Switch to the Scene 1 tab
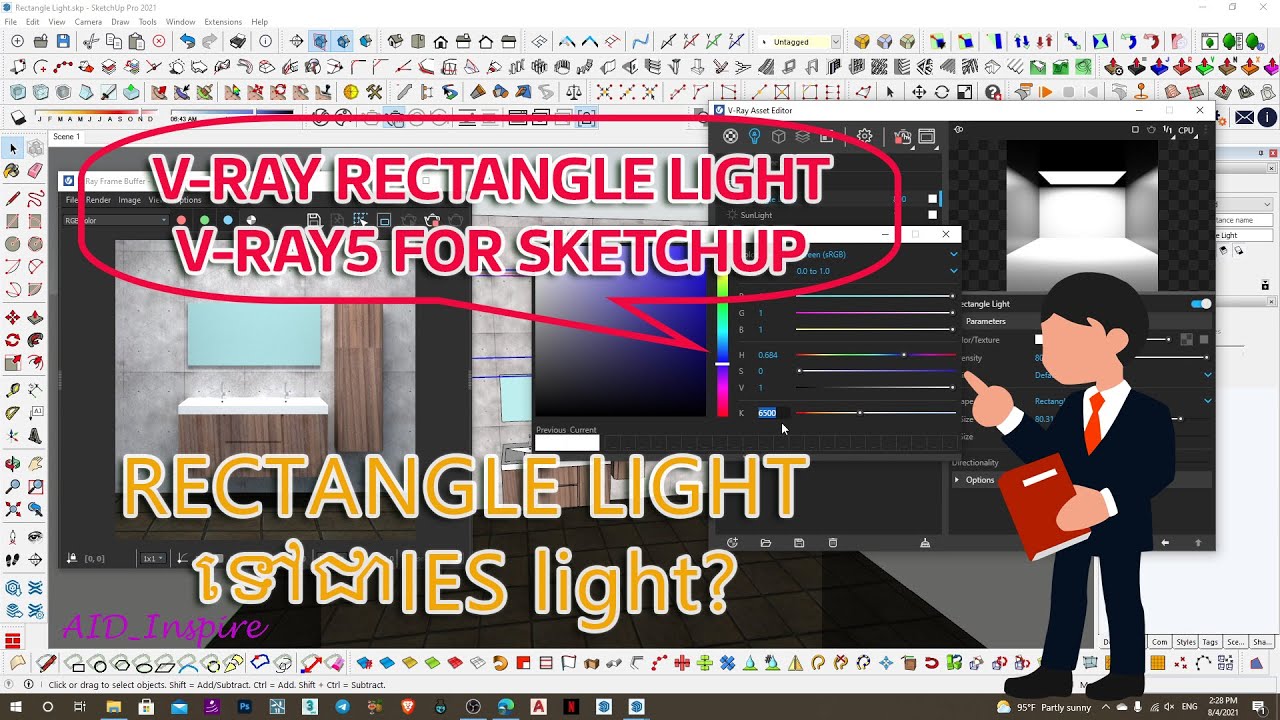Image resolution: width=1280 pixels, height=720 pixels. coord(66,136)
